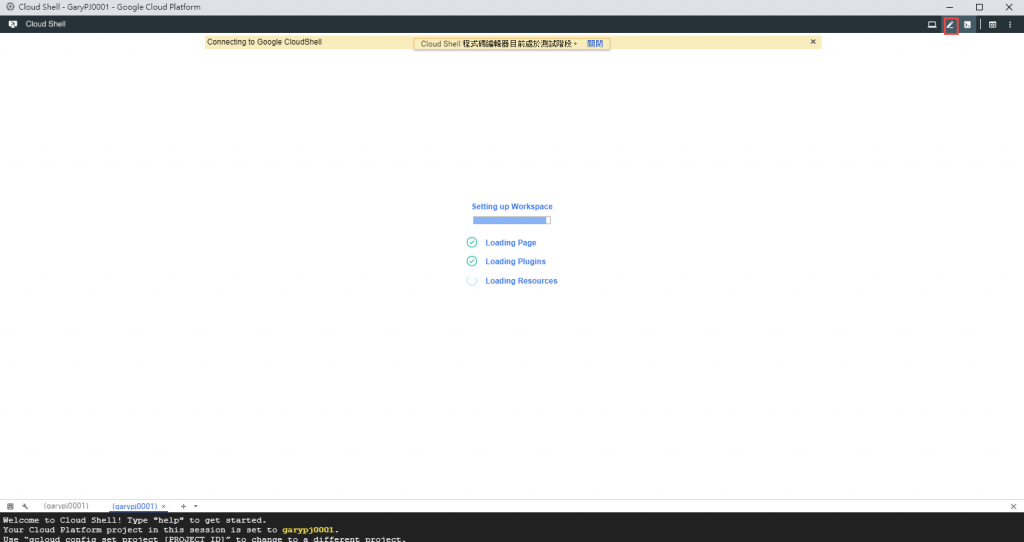
Task: Click the Loading Resources text
Action: click(521, 281)
